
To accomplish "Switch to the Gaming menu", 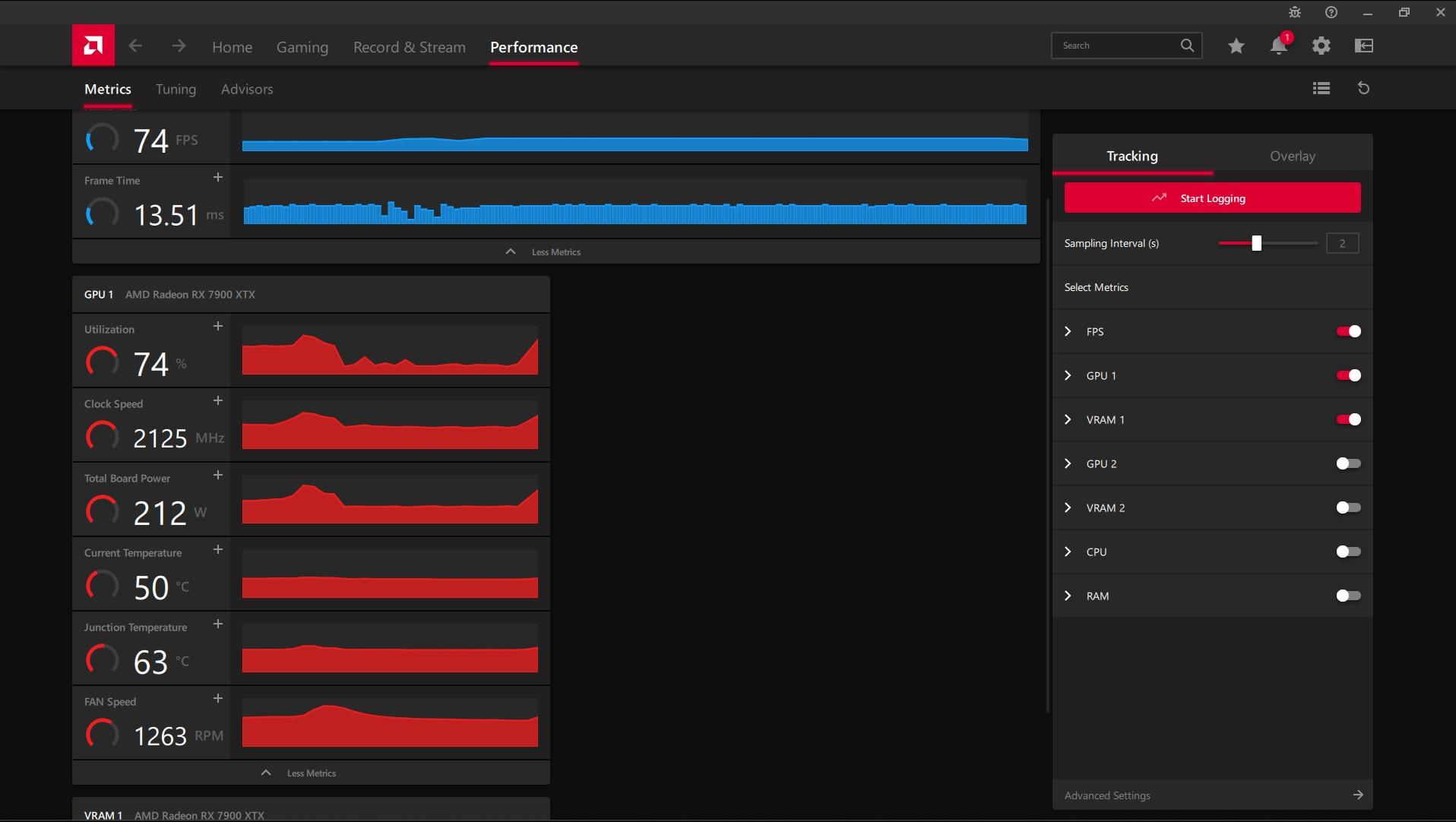I will pos(302,46).
